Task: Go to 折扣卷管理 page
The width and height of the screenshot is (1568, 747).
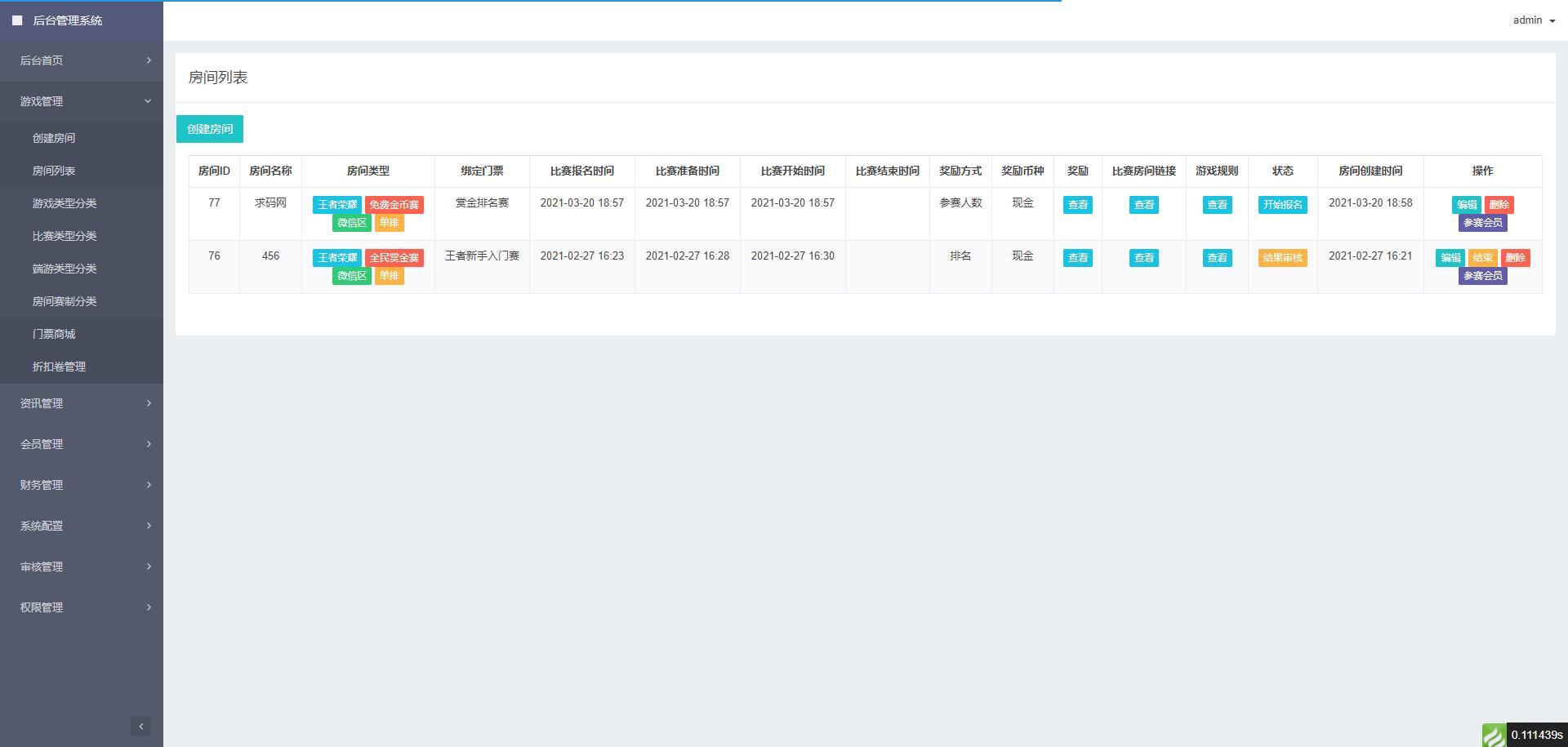Action: tap(59, 367)
